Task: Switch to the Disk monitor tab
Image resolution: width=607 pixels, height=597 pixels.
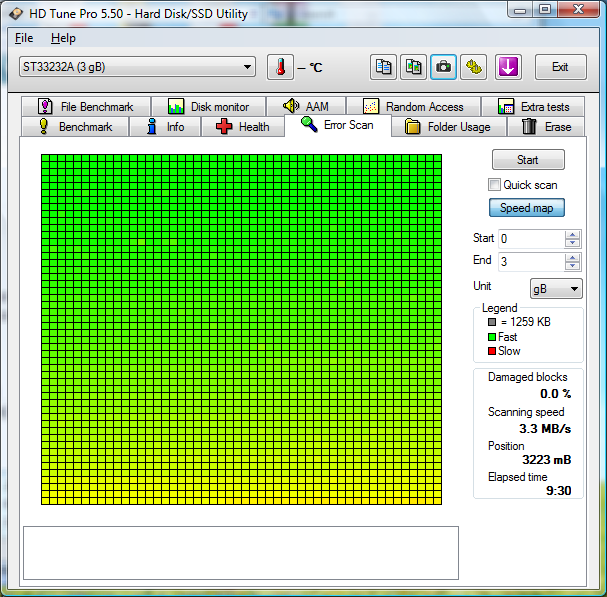Action: (209, 106)
